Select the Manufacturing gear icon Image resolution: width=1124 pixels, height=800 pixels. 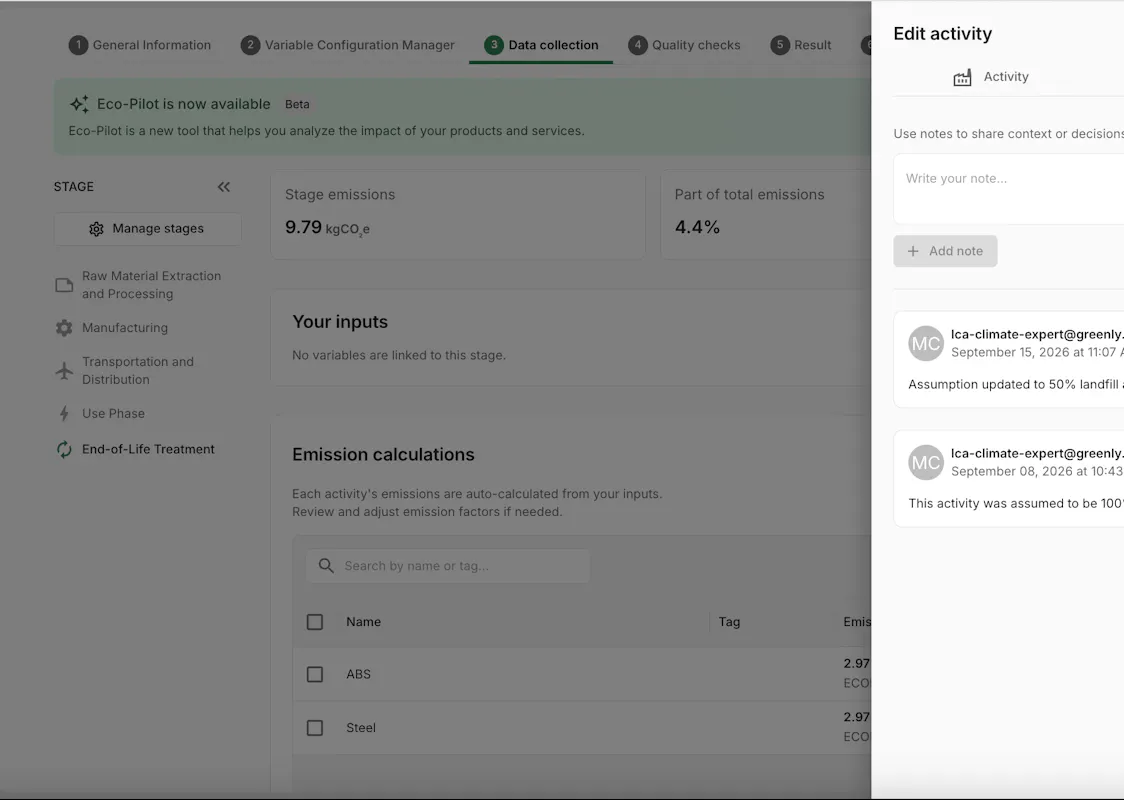tap(64, 328)
